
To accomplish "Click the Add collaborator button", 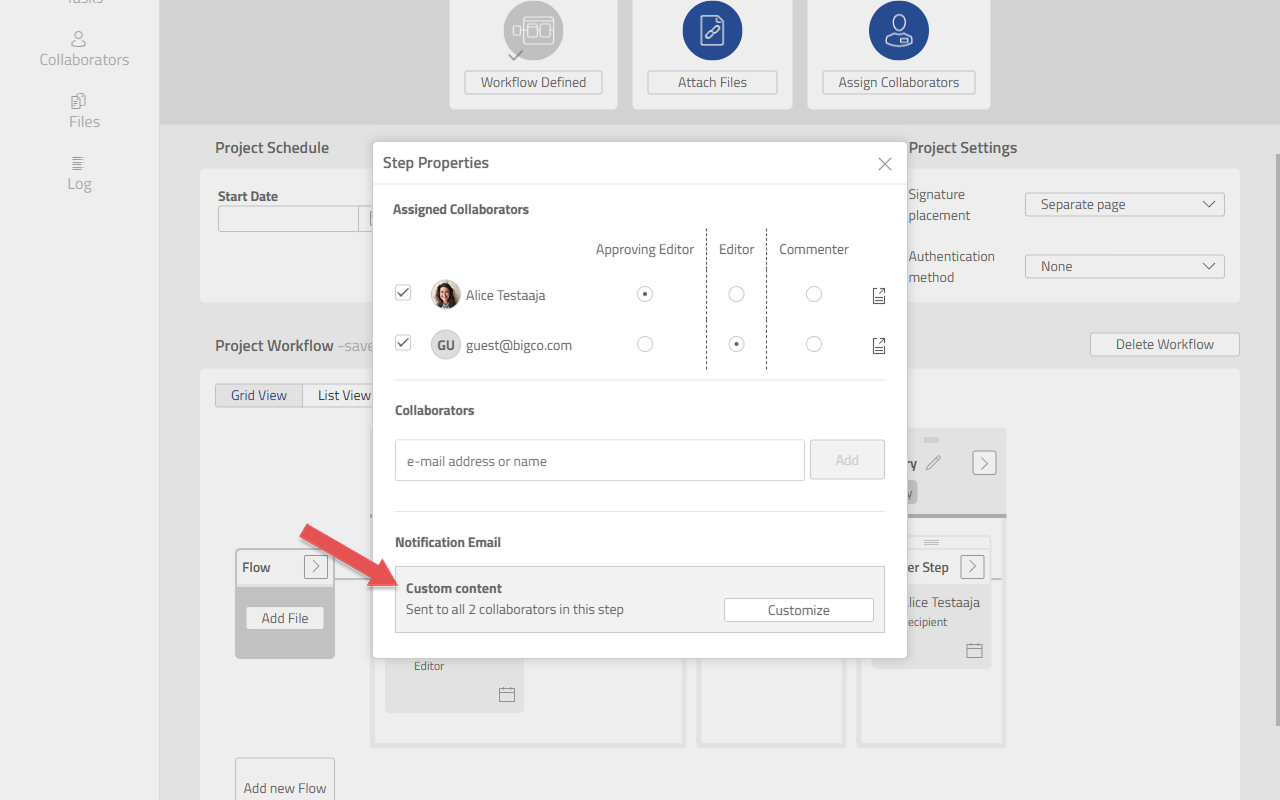I will (847, 460).
